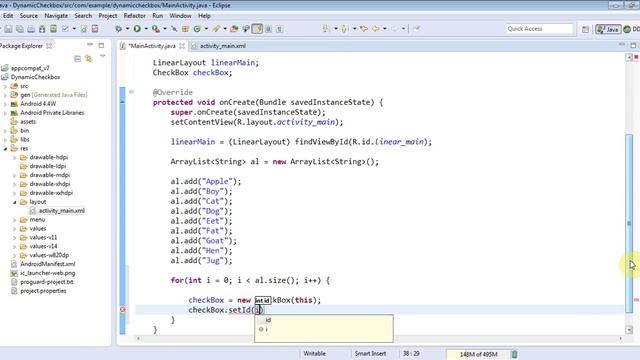The height and width of the screenshot is (360, 640).
Task: Click into the Quick Access field
Action: point(540,29)
